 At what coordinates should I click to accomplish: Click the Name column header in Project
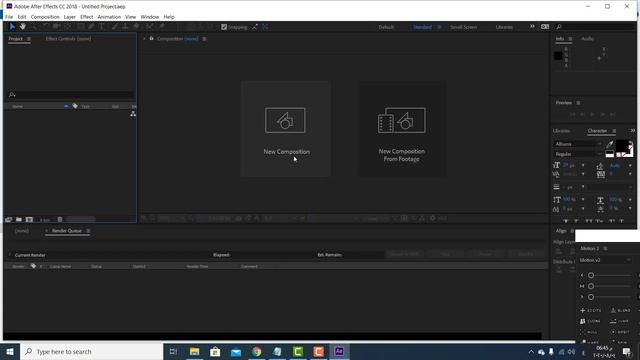(17, 107)
